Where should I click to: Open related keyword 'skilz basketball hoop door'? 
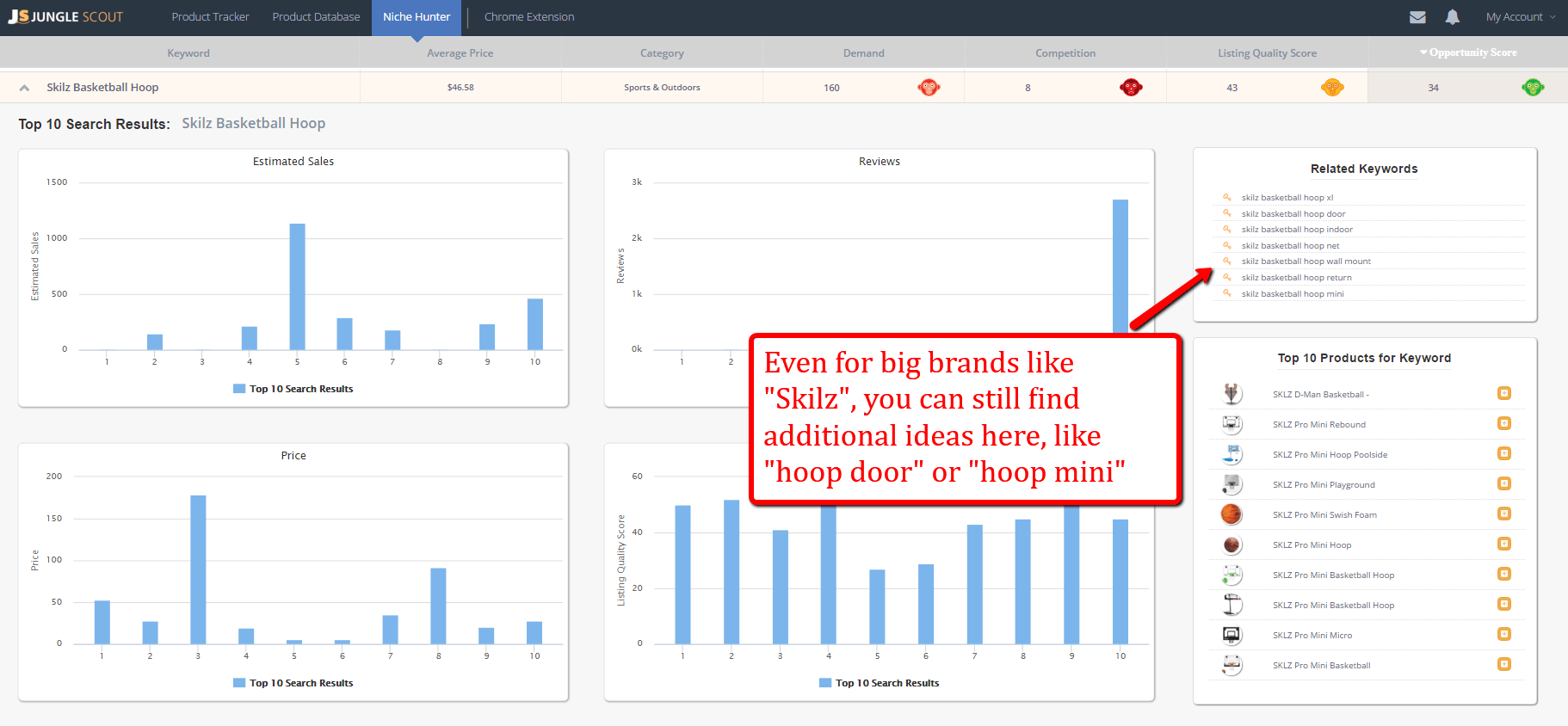click(1293, 214)
